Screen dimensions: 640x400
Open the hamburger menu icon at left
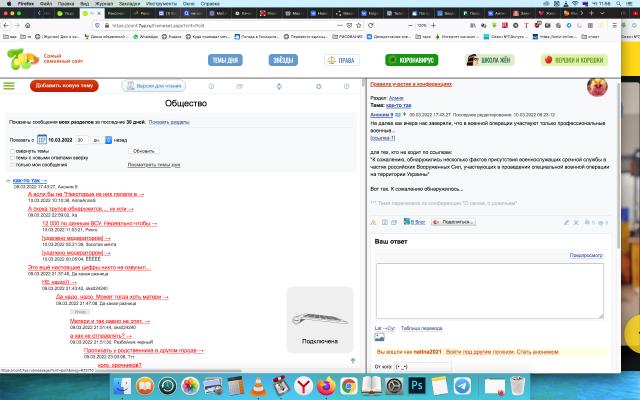[11, 86]
